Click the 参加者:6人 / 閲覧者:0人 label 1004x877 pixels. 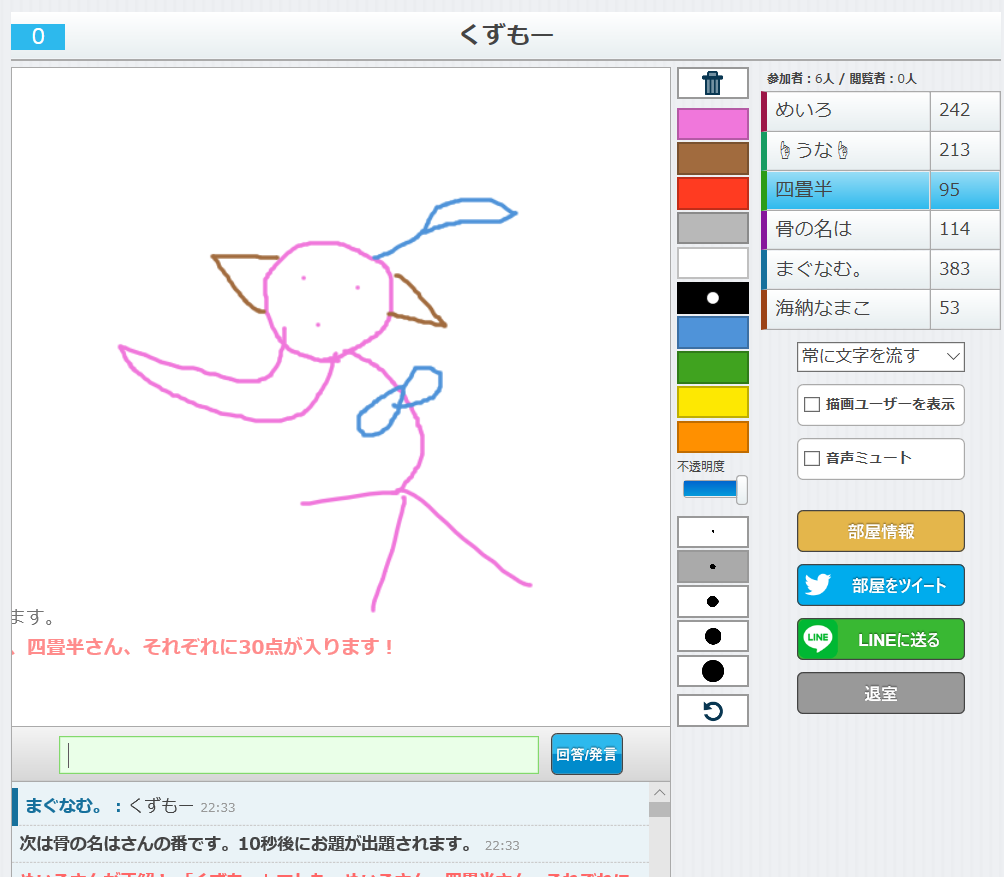coord(841,79)
